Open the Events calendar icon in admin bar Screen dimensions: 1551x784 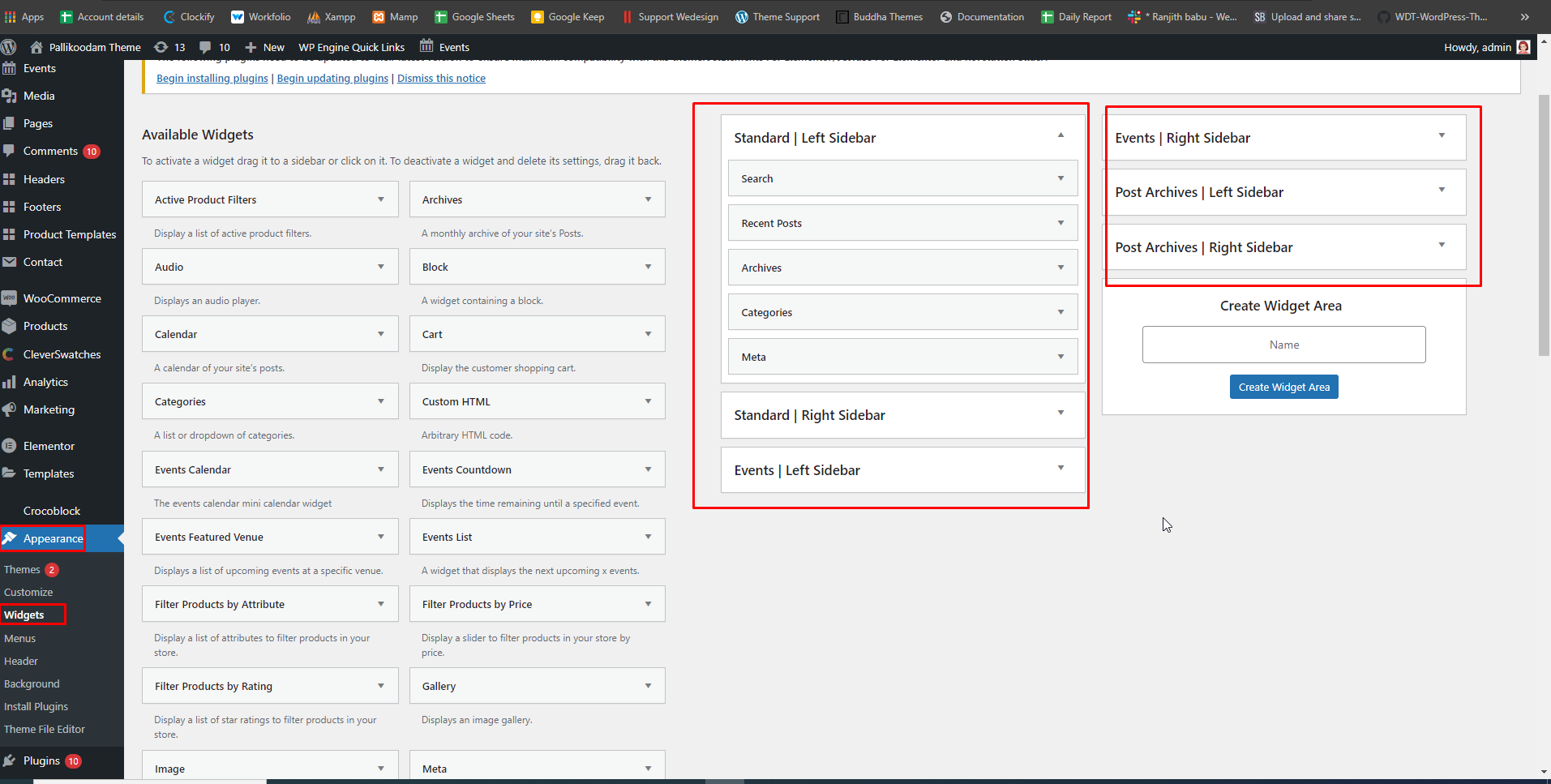click(x=426, y=46)
